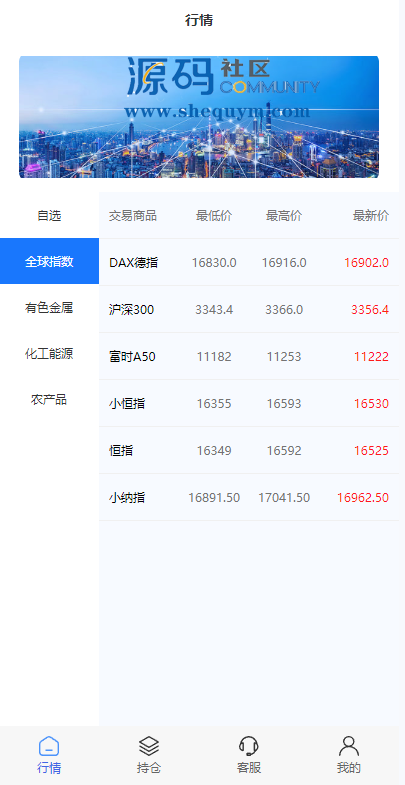Click the 最新价 column header
Image resolution: width=405 pixels, height=785 pixels.
coord(370,216)
